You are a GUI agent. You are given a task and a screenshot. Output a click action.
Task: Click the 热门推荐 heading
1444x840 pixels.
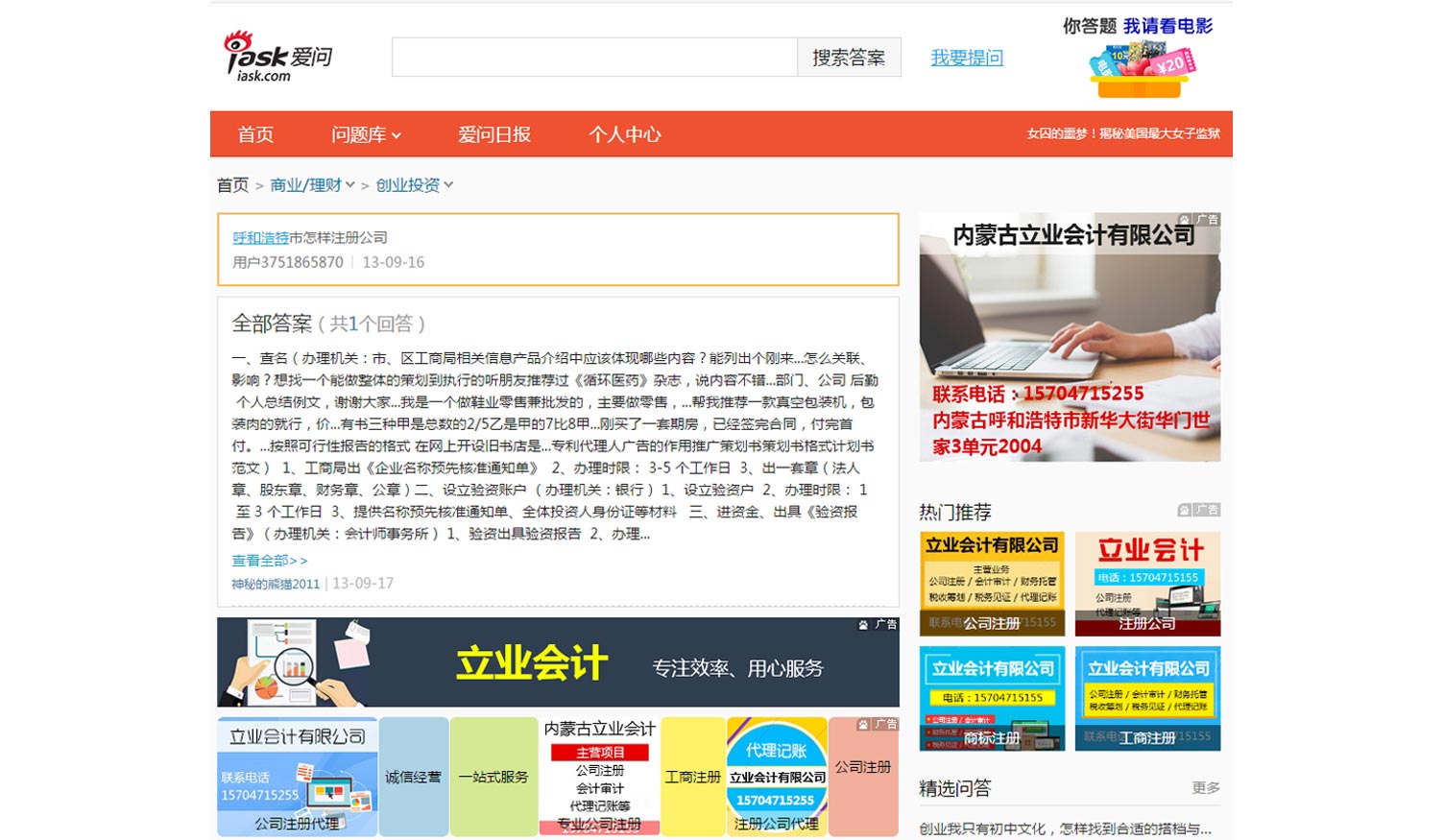point(955,512)
